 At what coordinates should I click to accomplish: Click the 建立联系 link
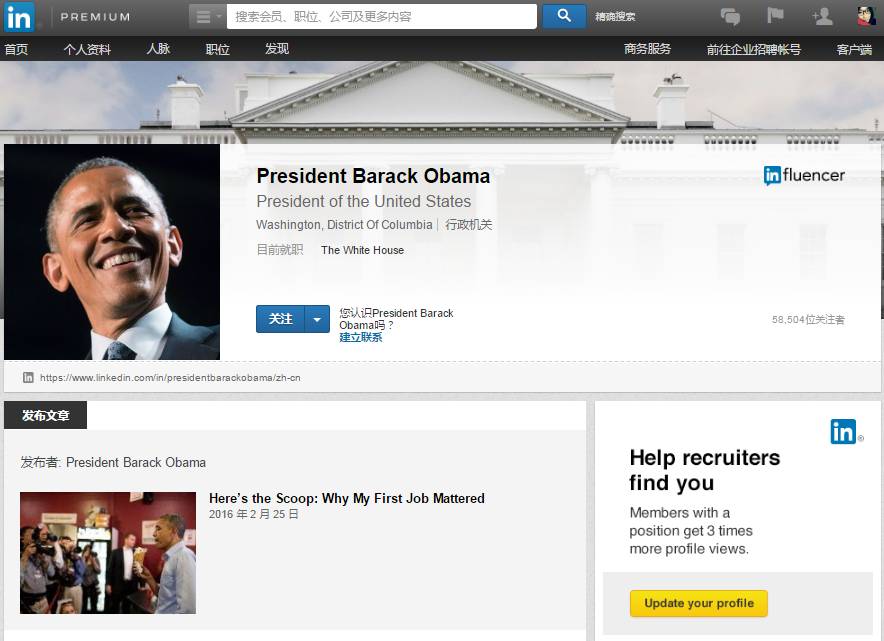(361, 337)
